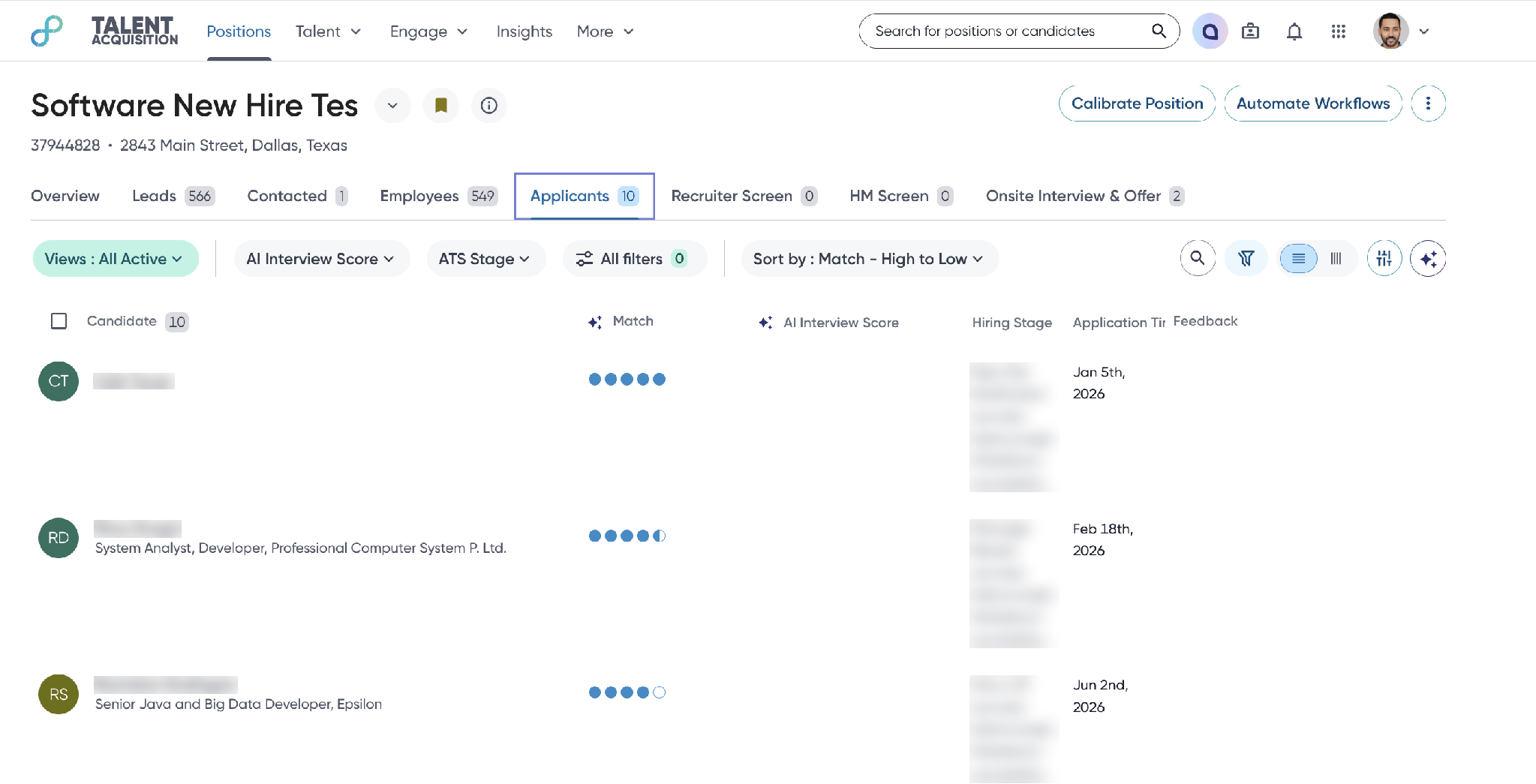
Task: Open the column settings sliders icon
Action: [1384, 259]
